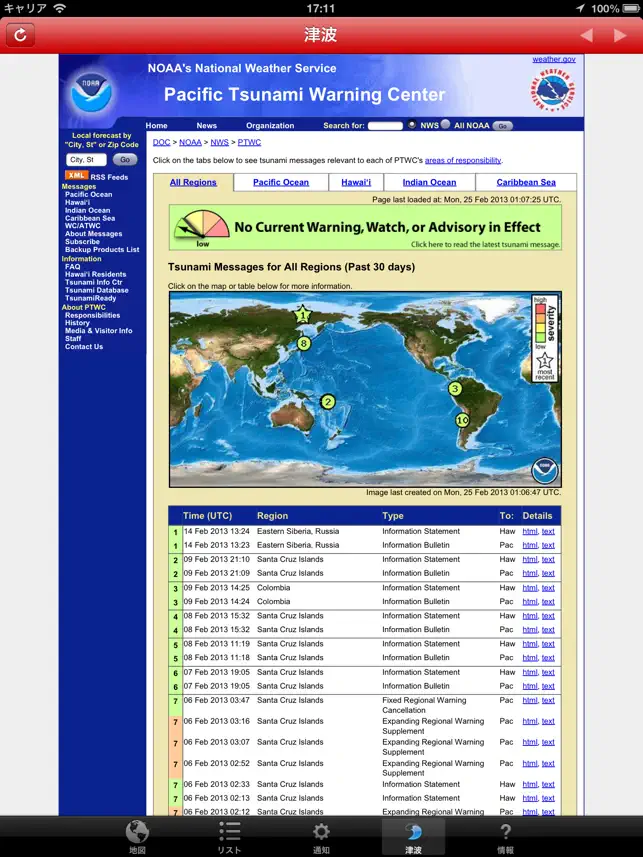Click map marker 10 near Chile
The height and width of the screenshot is (857, 643).
[x=463, y=420]
